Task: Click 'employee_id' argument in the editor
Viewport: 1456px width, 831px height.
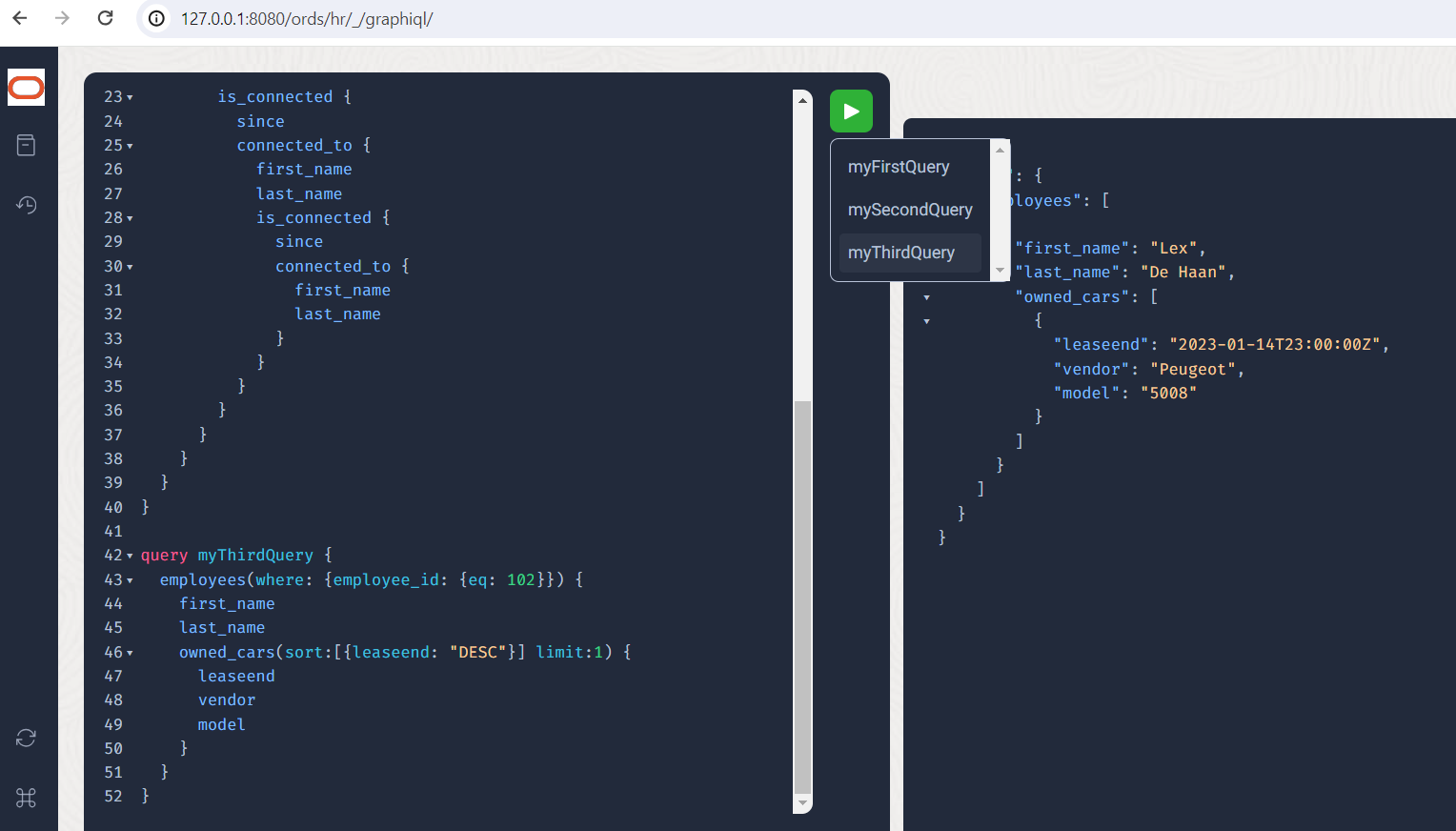Action: [x=386, y=579]
